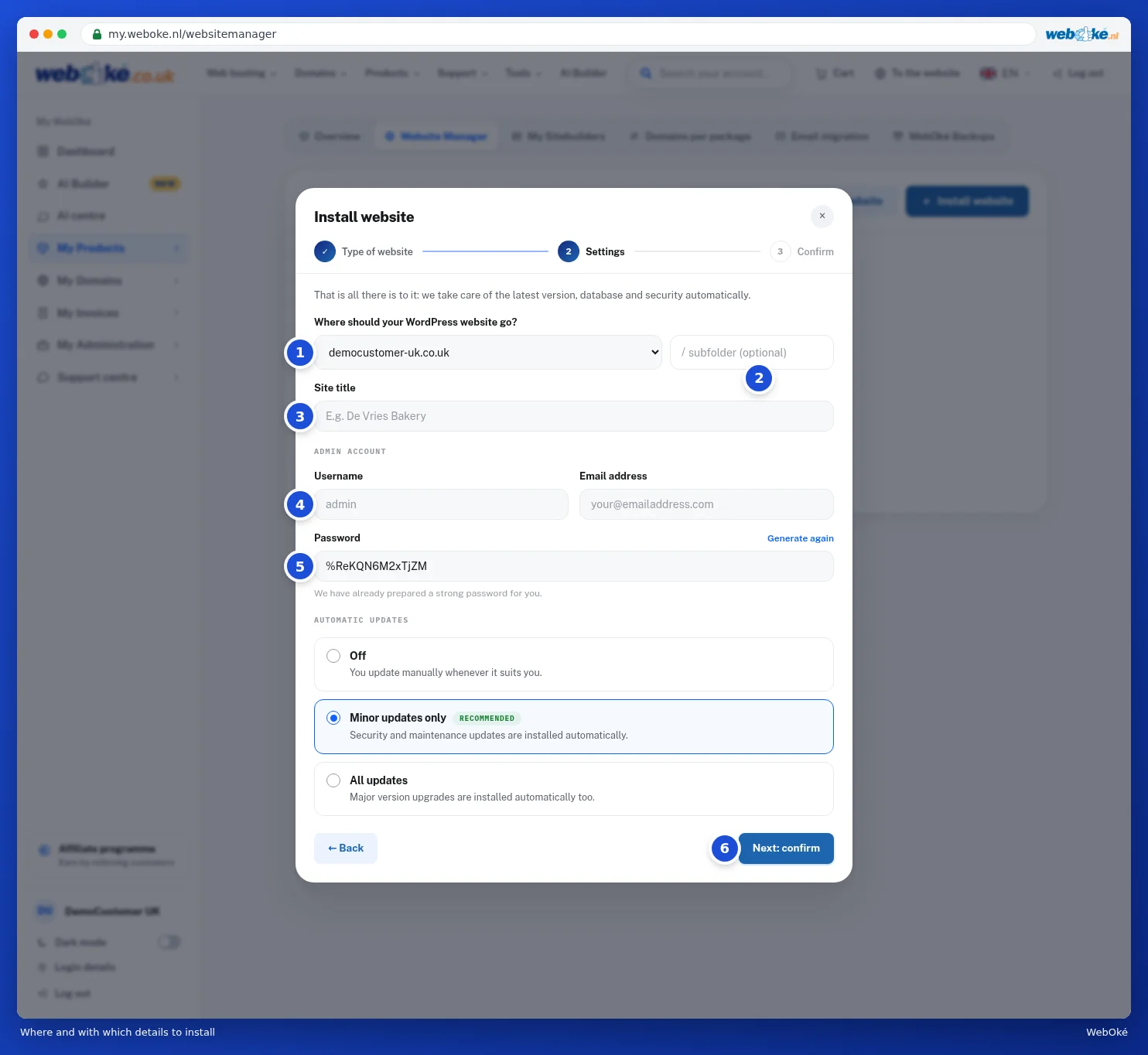Open the Products top menu

392,73
